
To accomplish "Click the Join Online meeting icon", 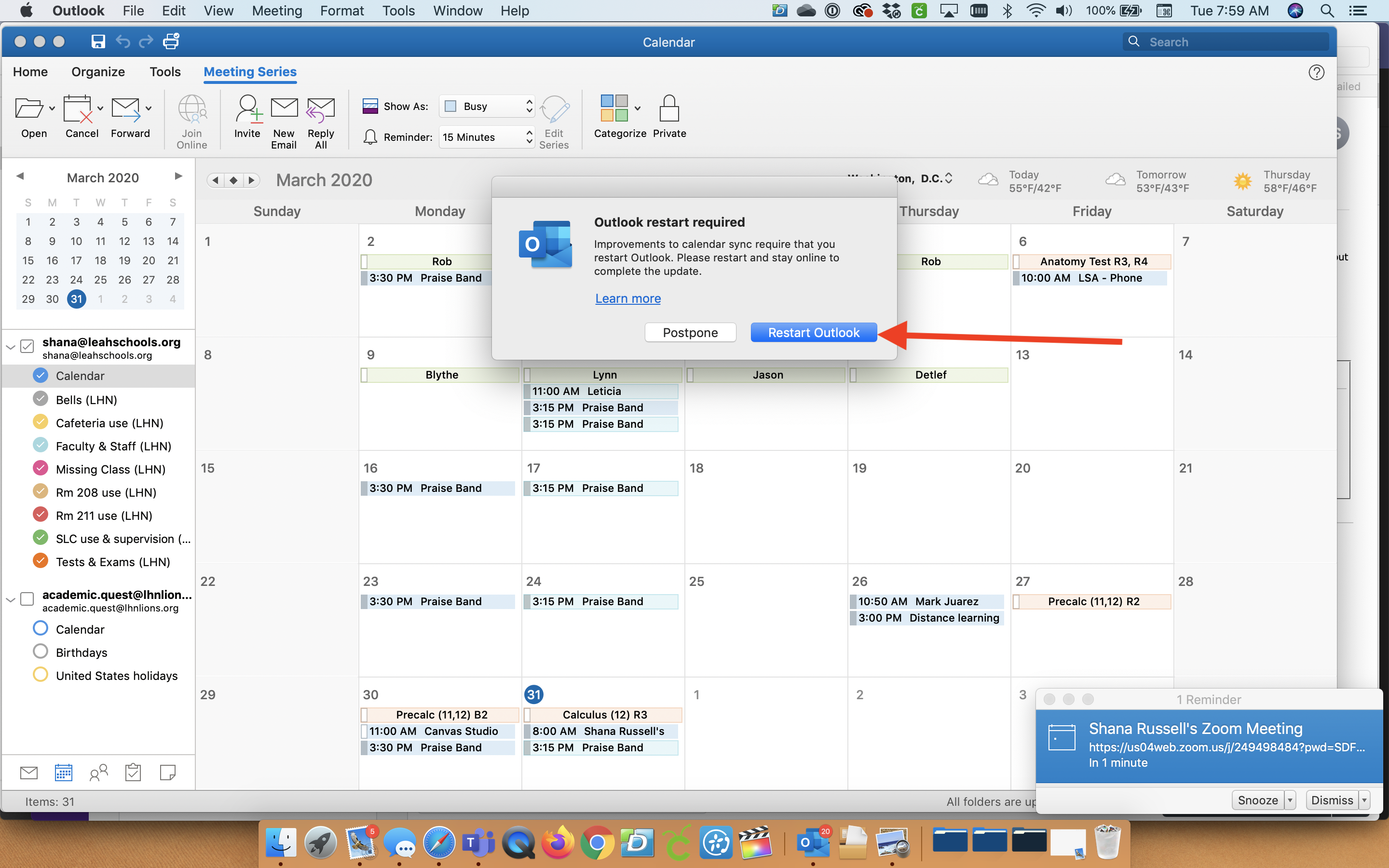I will coord(191,117).
